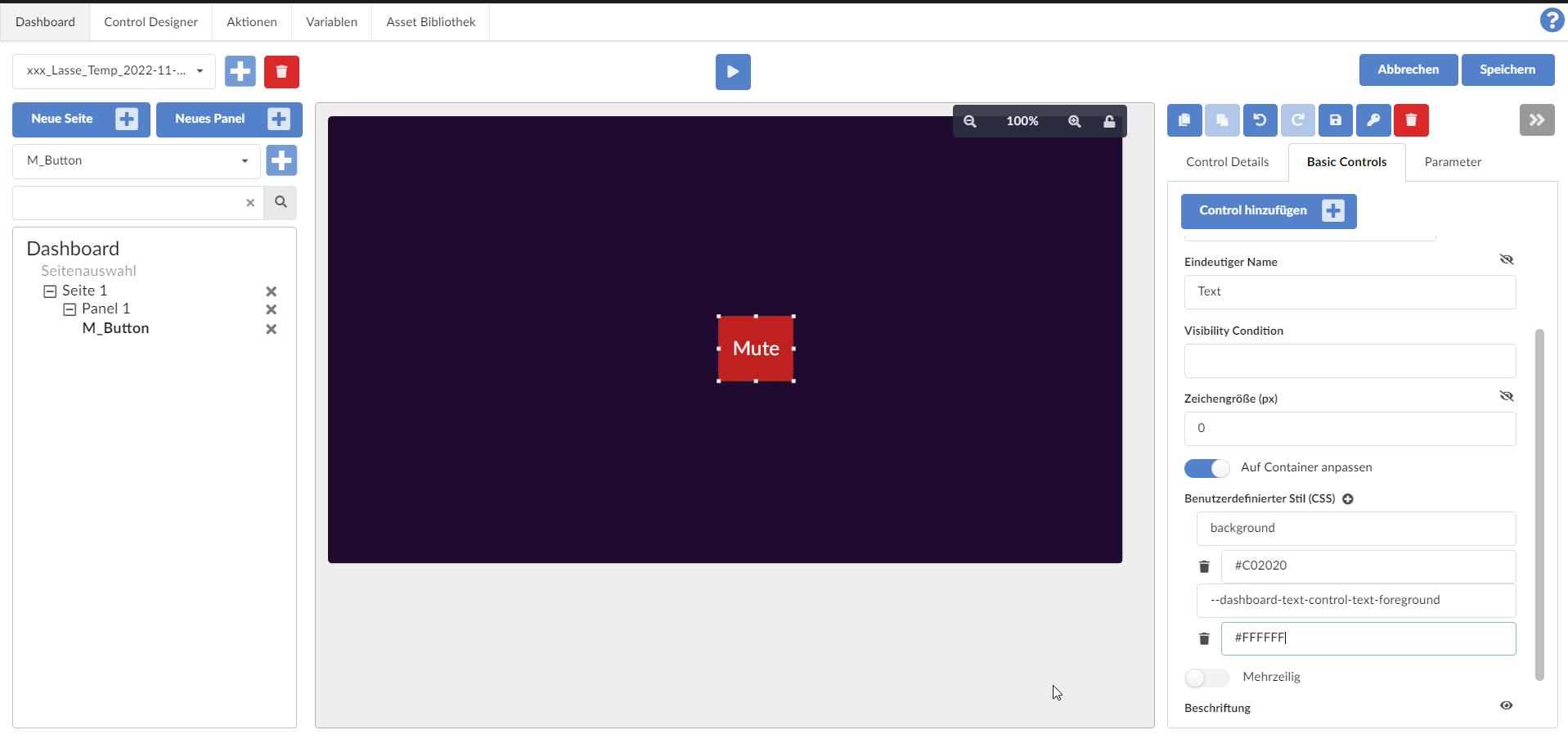Open the M_Button control dropdown
Image resolution: width=1568 pixels, height=739 pixels.
[137, 161]
